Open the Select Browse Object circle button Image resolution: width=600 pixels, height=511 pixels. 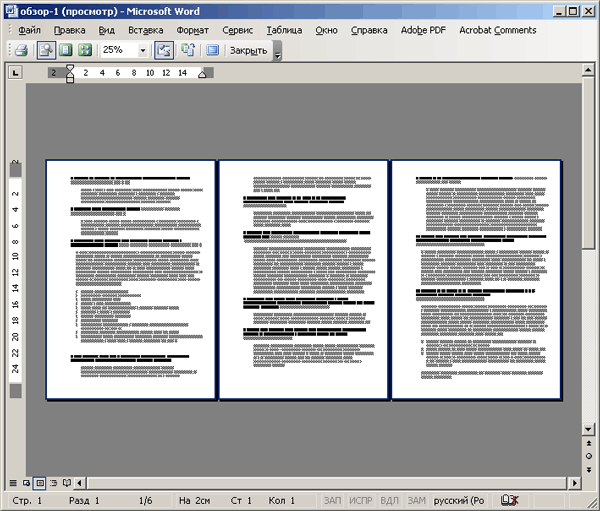tap(589, 456)
